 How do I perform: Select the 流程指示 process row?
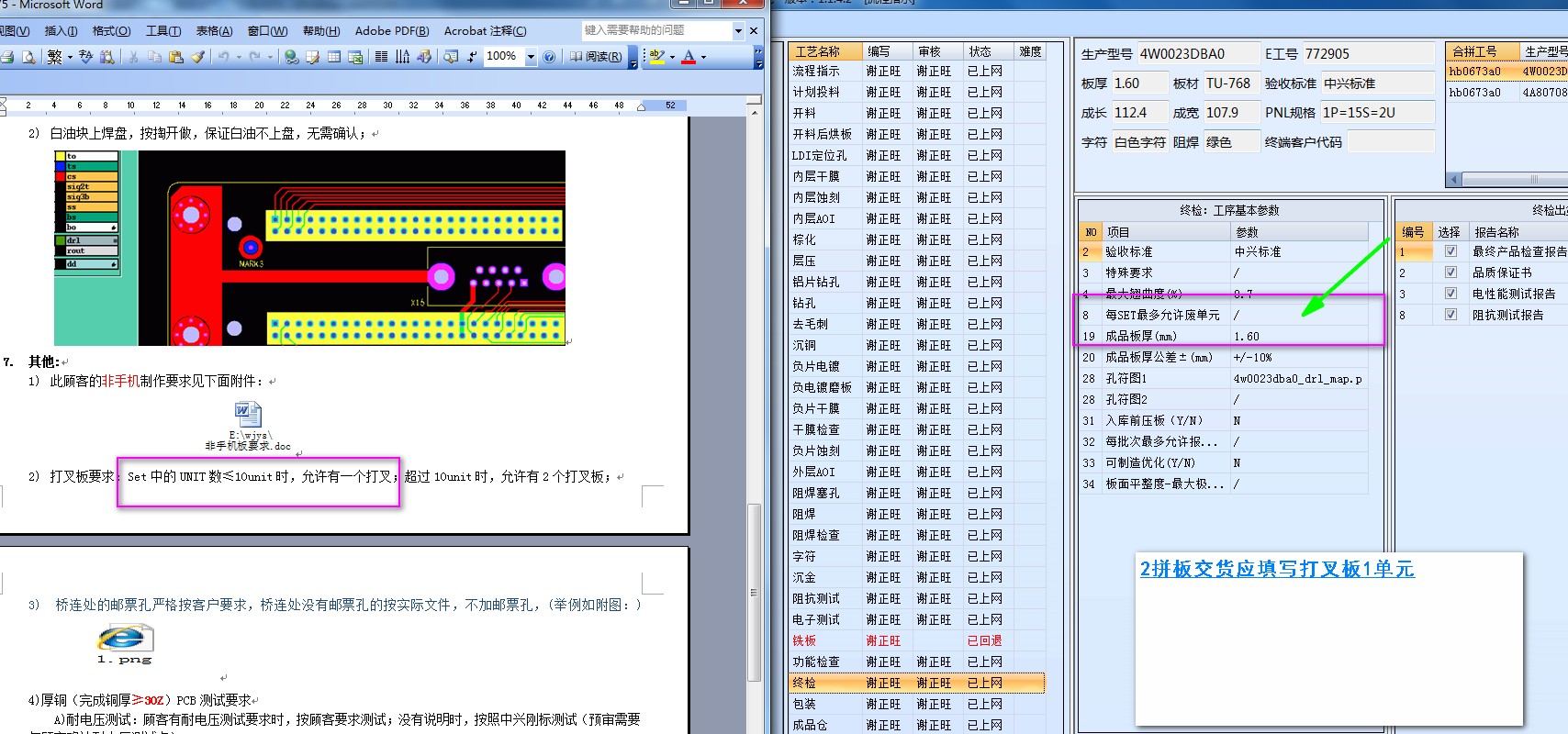[x=917, y=71]
